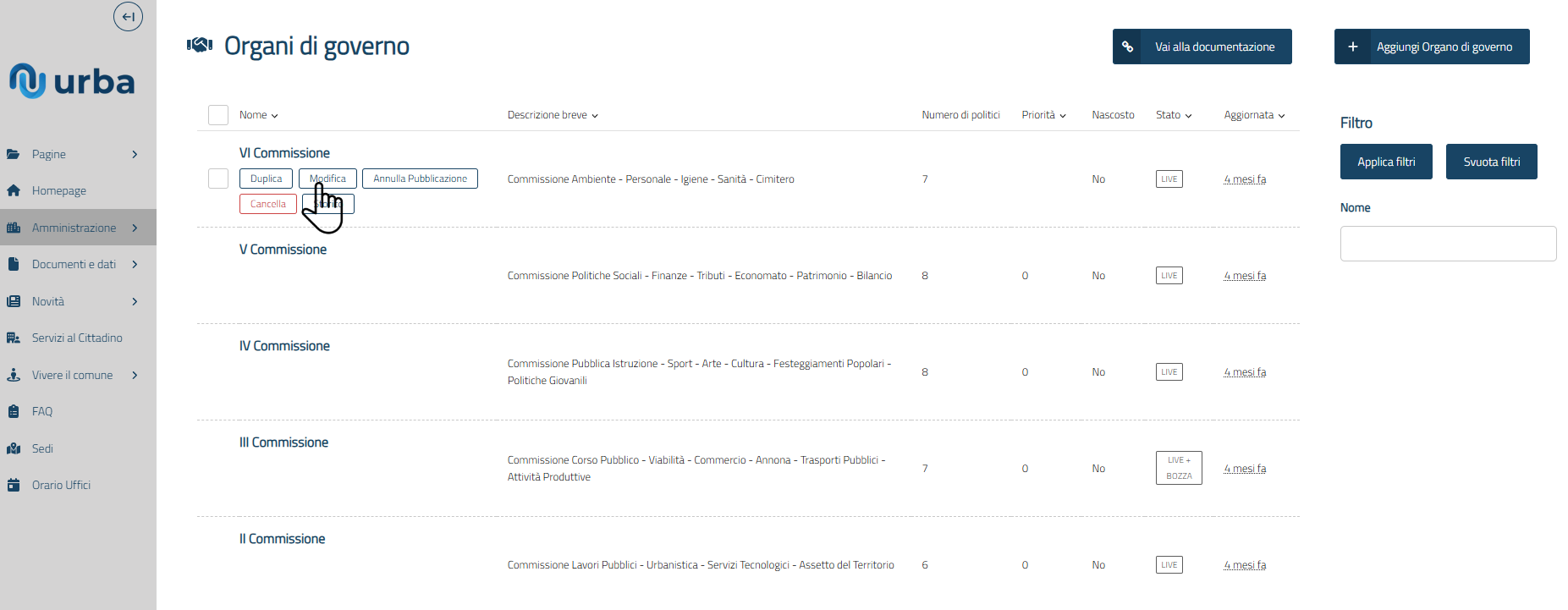Open the Amministrazione menu
Viewport: 1568px width, 610px height.
[x=74, y=228]
